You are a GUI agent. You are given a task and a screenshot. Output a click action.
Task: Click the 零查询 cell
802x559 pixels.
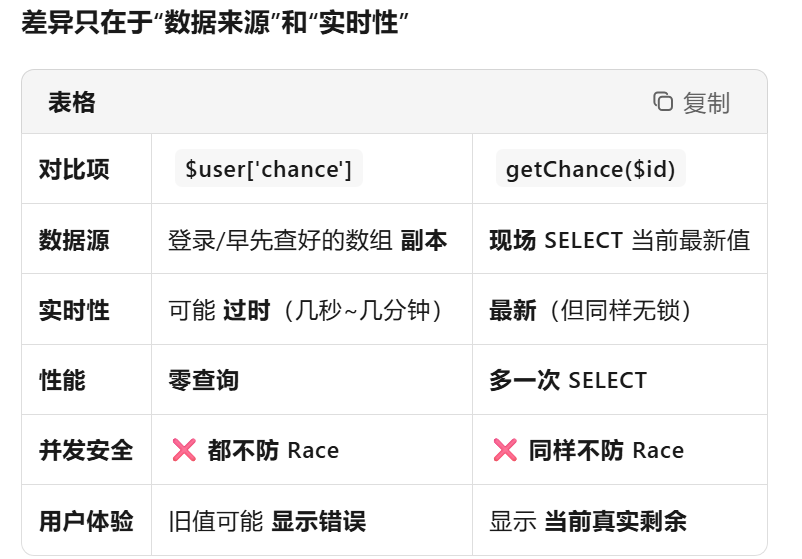coord(204,380)
